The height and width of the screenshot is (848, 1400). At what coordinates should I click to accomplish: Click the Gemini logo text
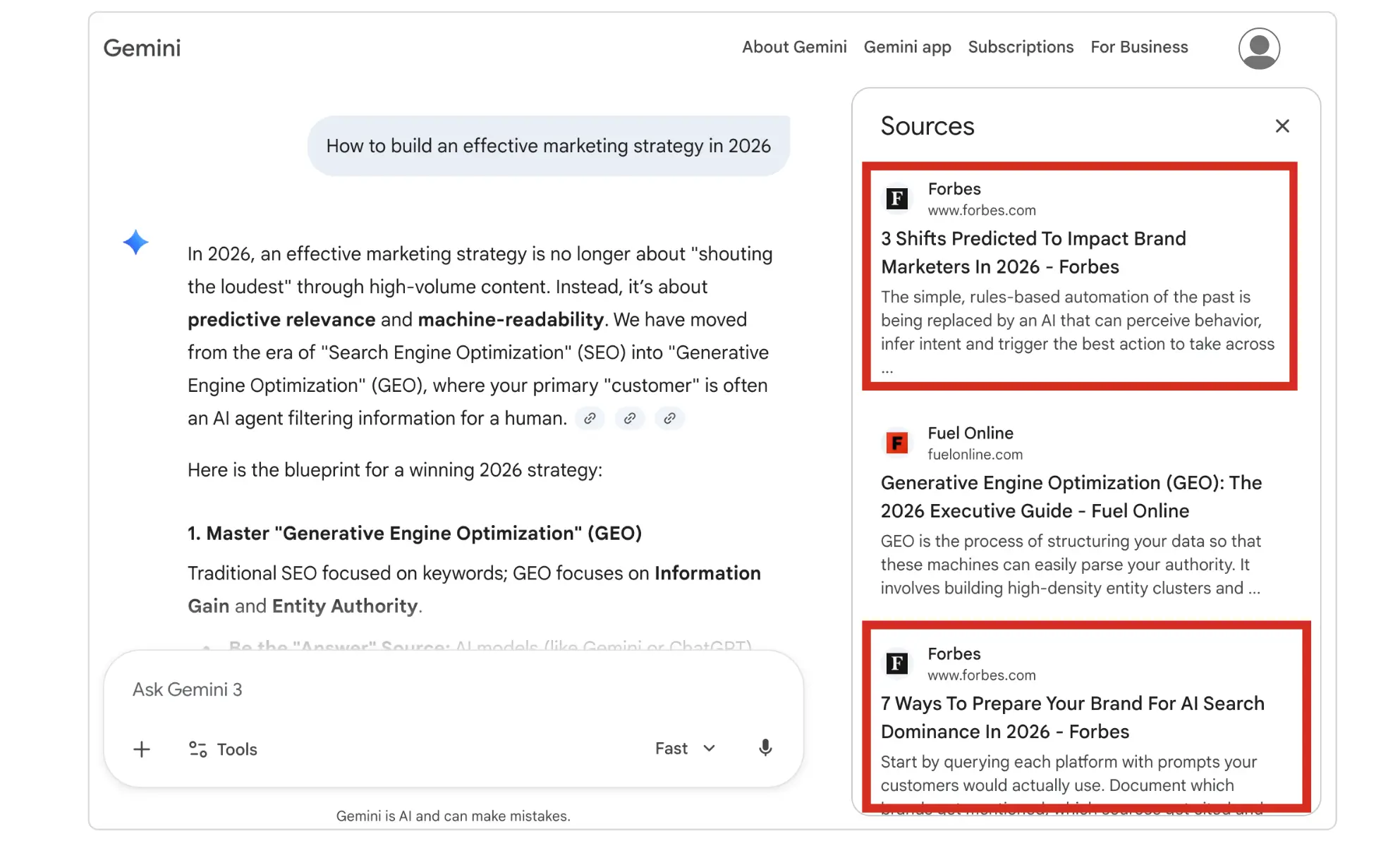click(142, 48)
